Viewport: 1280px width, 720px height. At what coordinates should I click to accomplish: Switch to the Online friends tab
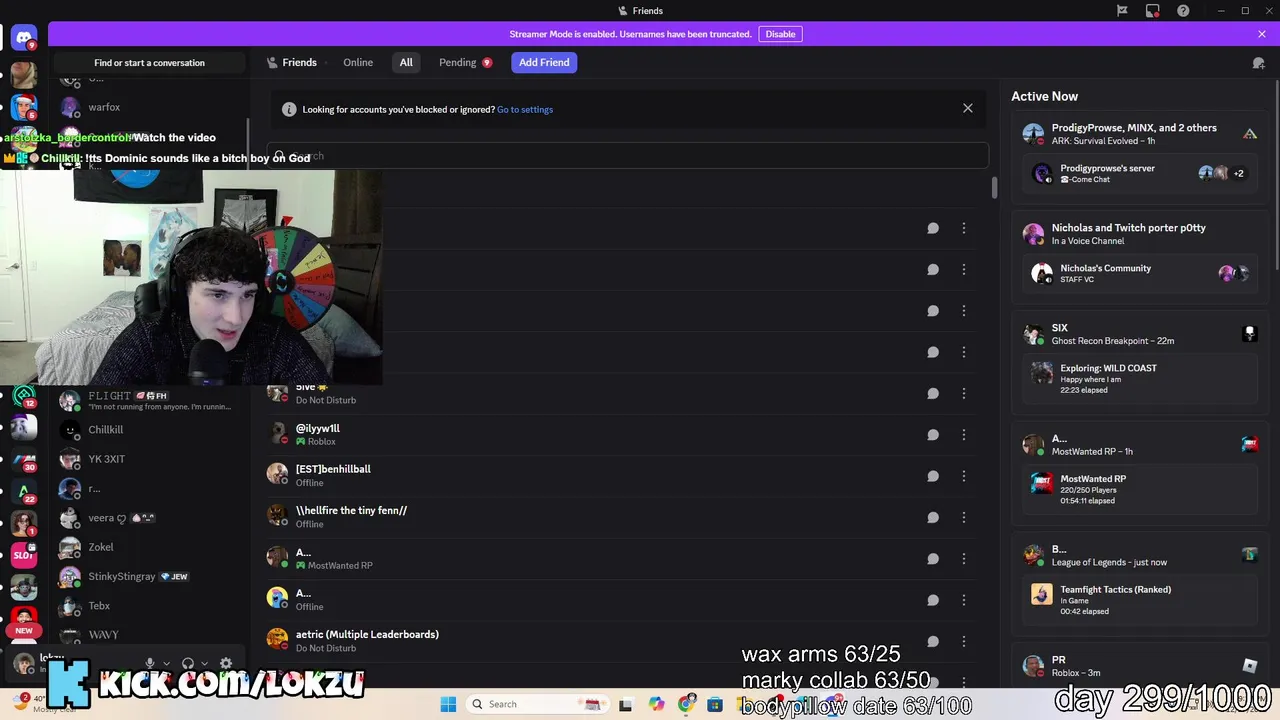pyautogui.click(x=358, y=62)
